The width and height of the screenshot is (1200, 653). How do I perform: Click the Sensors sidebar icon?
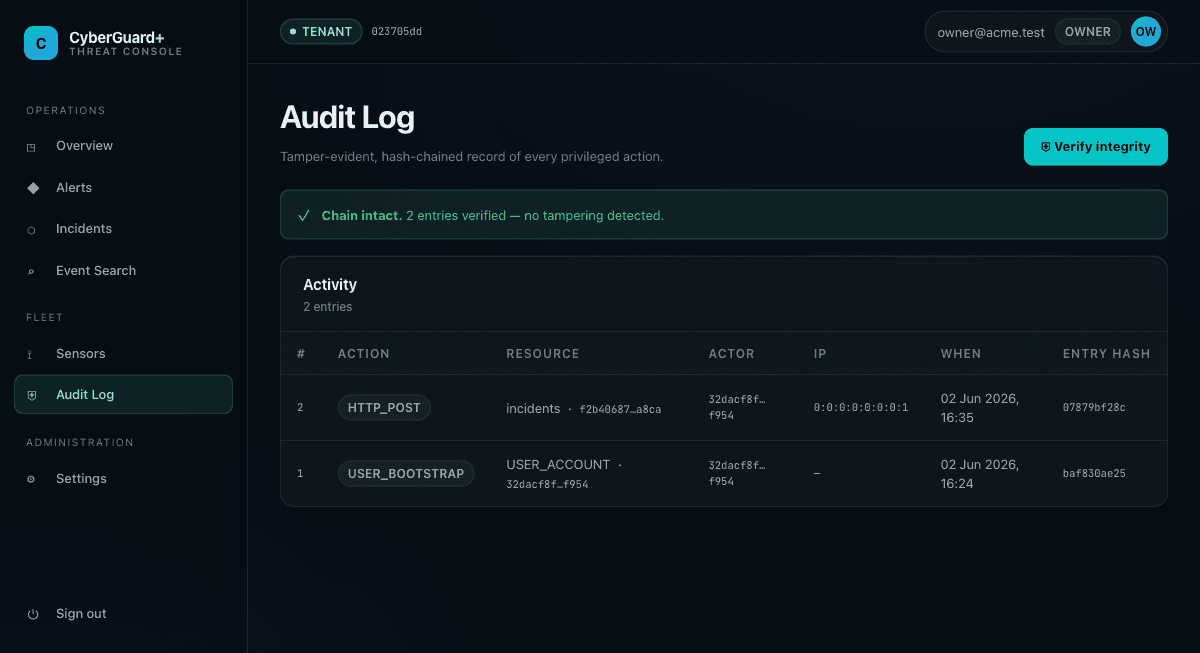click(x=32, y=354)
